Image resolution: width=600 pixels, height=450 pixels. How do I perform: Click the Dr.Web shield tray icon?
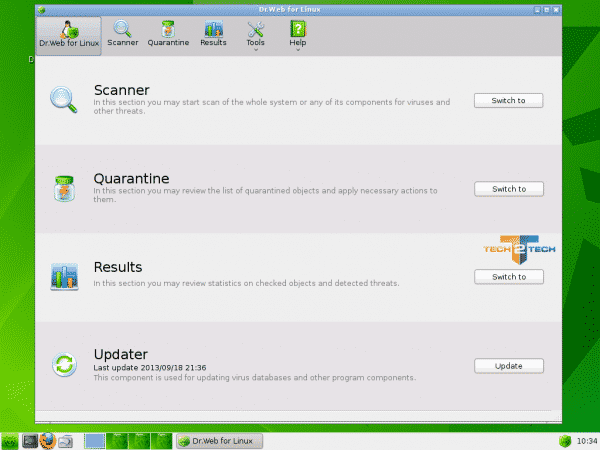click(565, 441)
